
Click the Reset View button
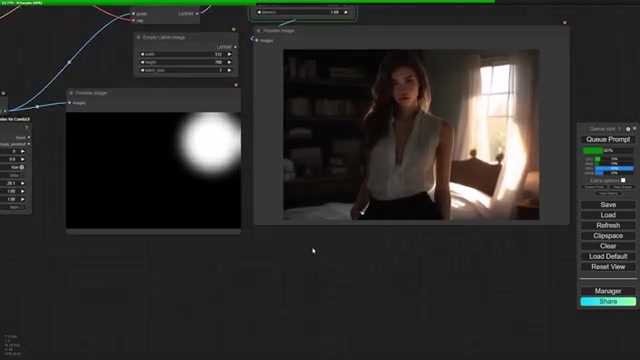pyautogui.click(x=608, y=267)
